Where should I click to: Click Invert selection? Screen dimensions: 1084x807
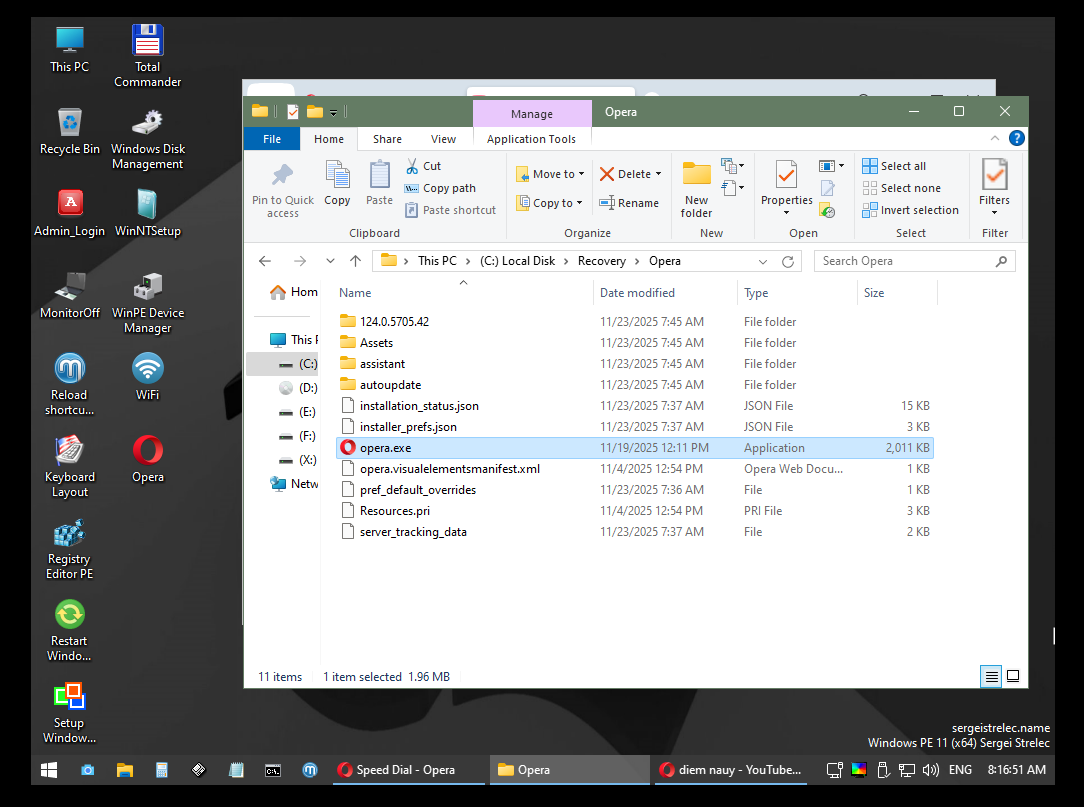[910, 210]
